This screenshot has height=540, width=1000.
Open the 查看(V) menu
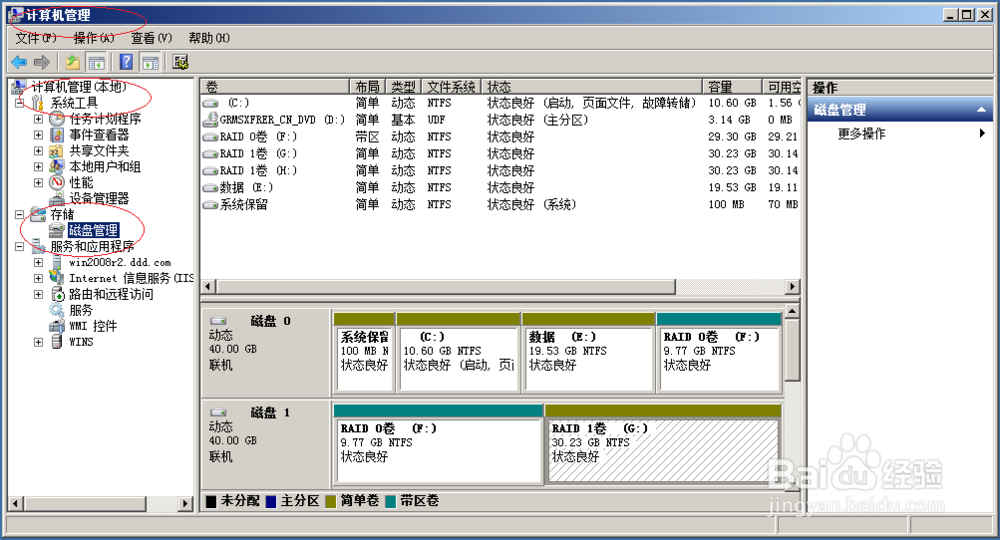pyautogui.click(x=151, y=38)
